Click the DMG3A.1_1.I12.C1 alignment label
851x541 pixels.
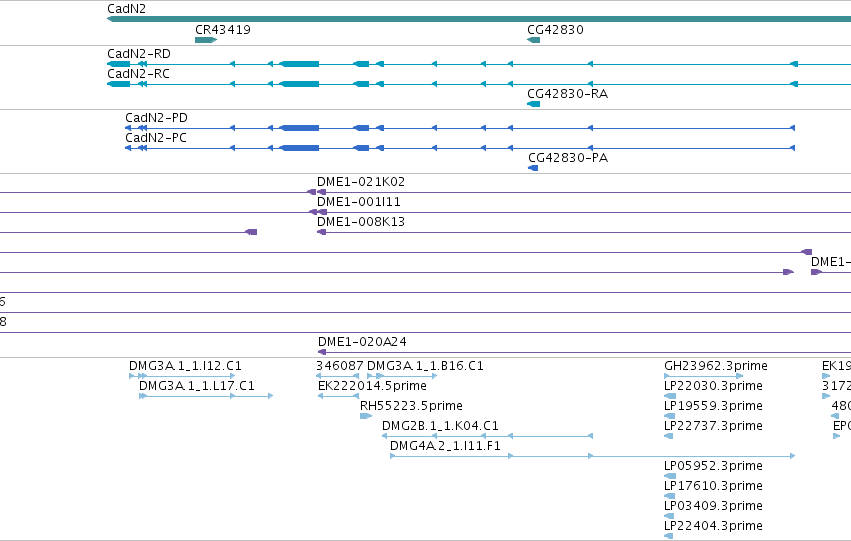click(185, 366)
